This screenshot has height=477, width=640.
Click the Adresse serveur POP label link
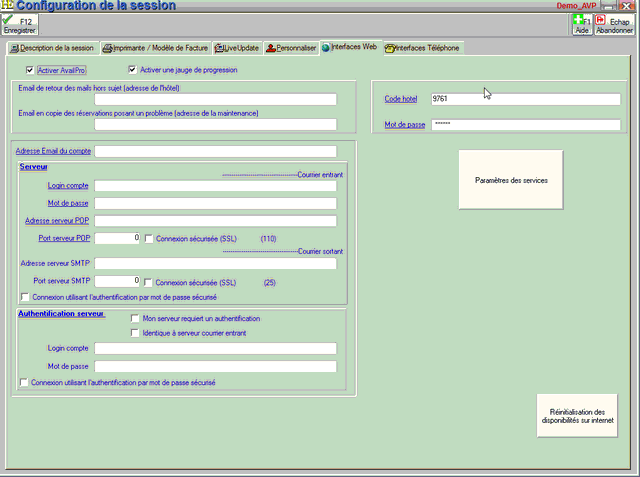(58, 220)
